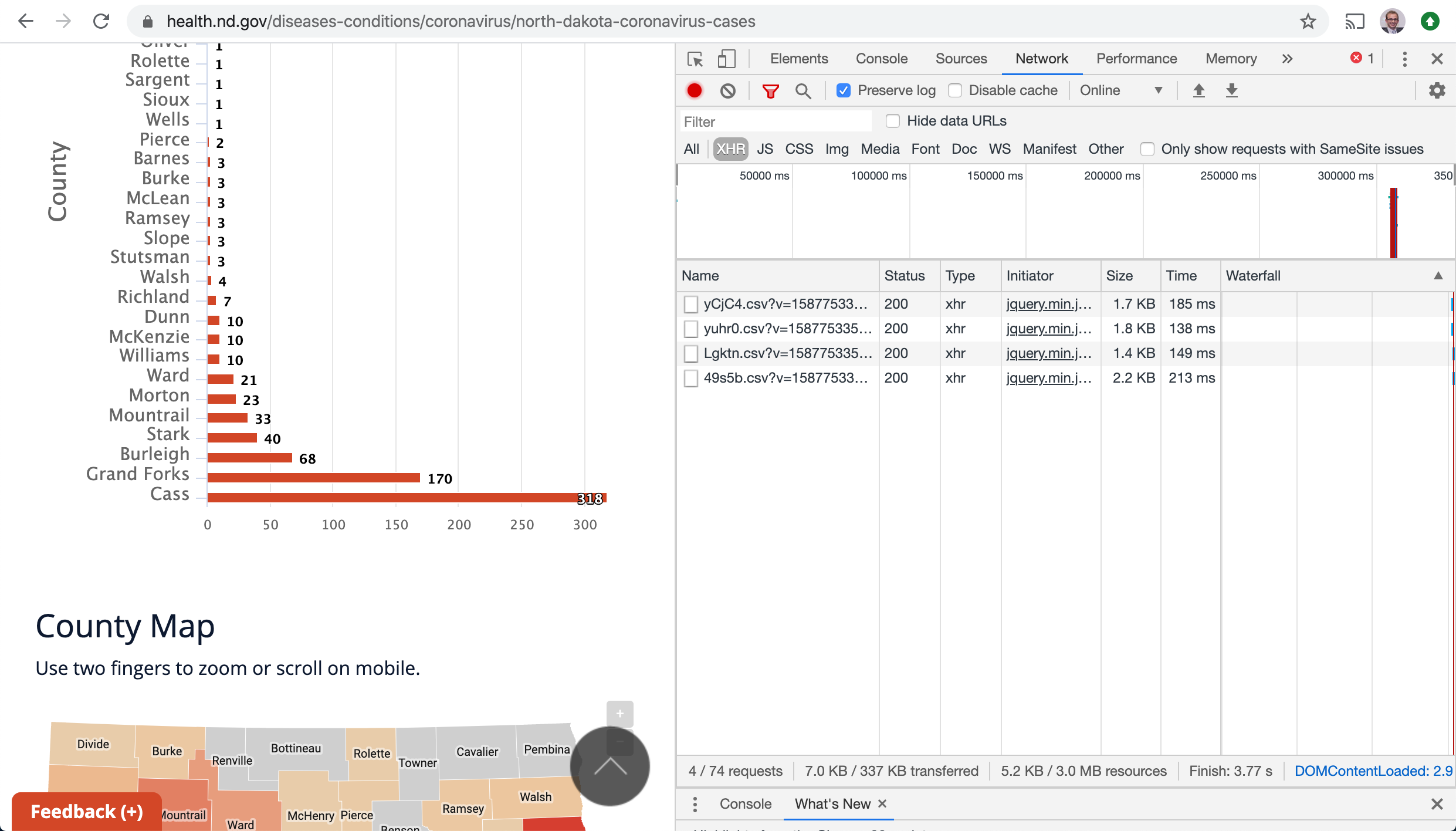The image size is (1456, 831).
Task: Open DevTools three-dot customize menu
Action: (1404, 59)
